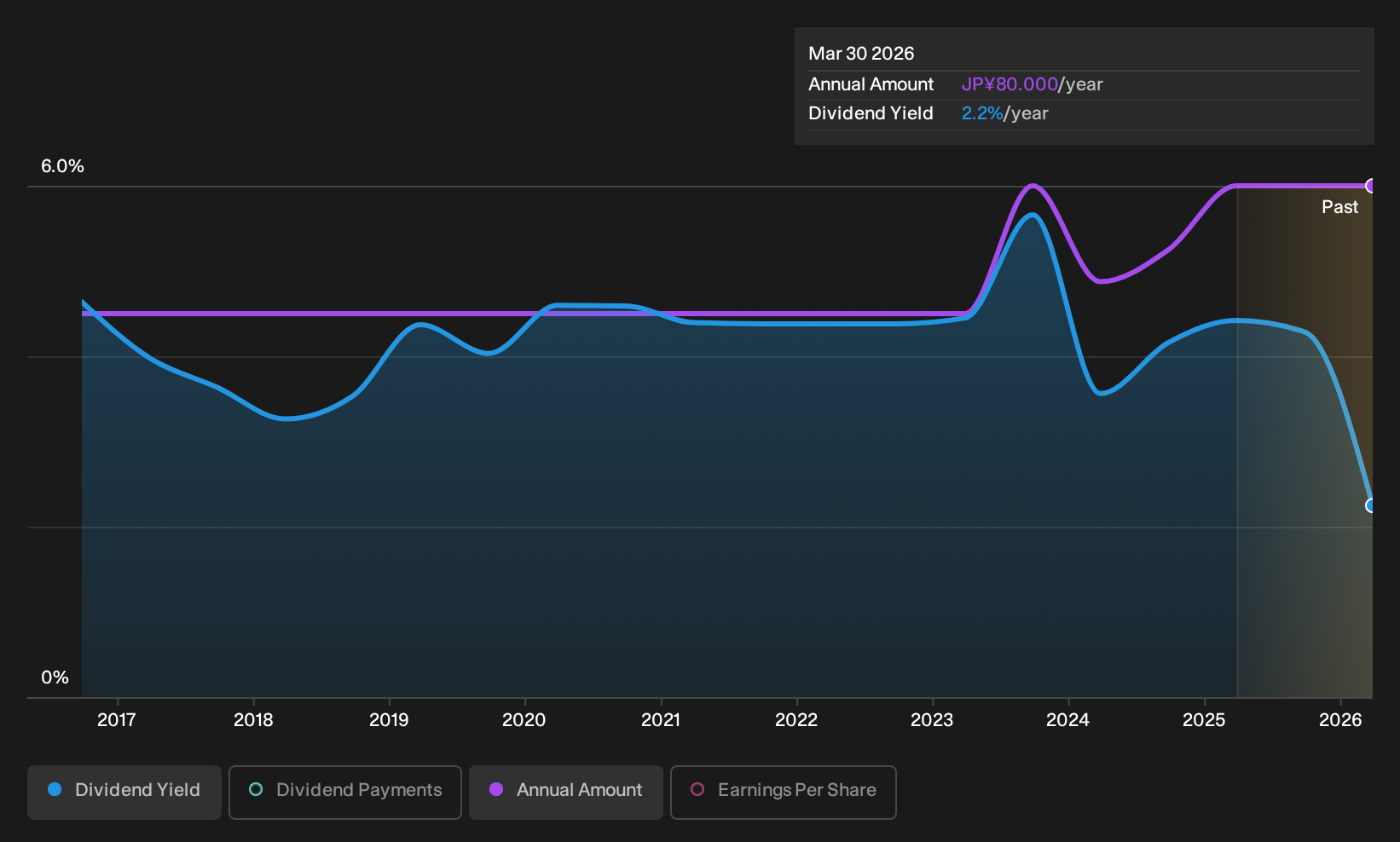Click the 2021 x-axis label
1400x842 pixels.
[x=661, y=720]
